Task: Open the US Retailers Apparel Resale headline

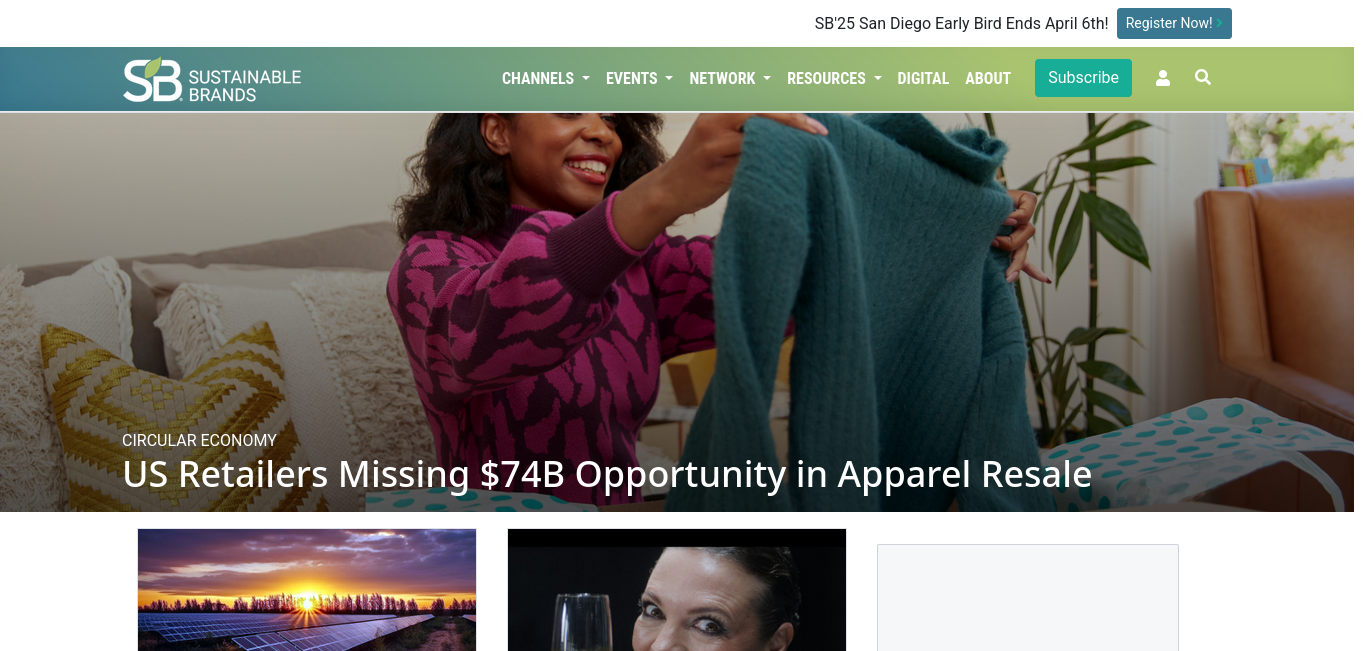Action: click(x=606, y=474)
